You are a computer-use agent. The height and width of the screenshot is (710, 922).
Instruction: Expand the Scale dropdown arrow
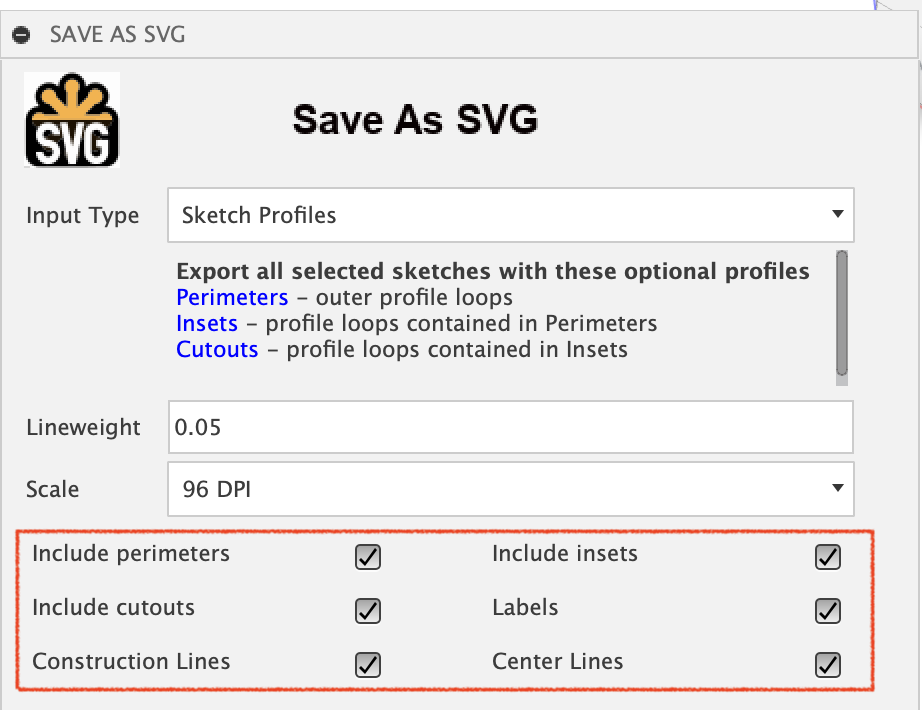point(838,488)
